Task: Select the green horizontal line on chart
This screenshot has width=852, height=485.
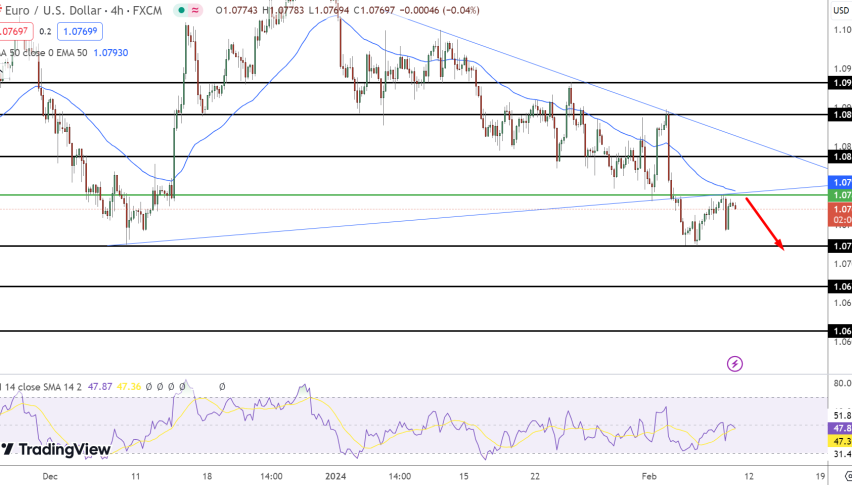Action: [413, 195]
